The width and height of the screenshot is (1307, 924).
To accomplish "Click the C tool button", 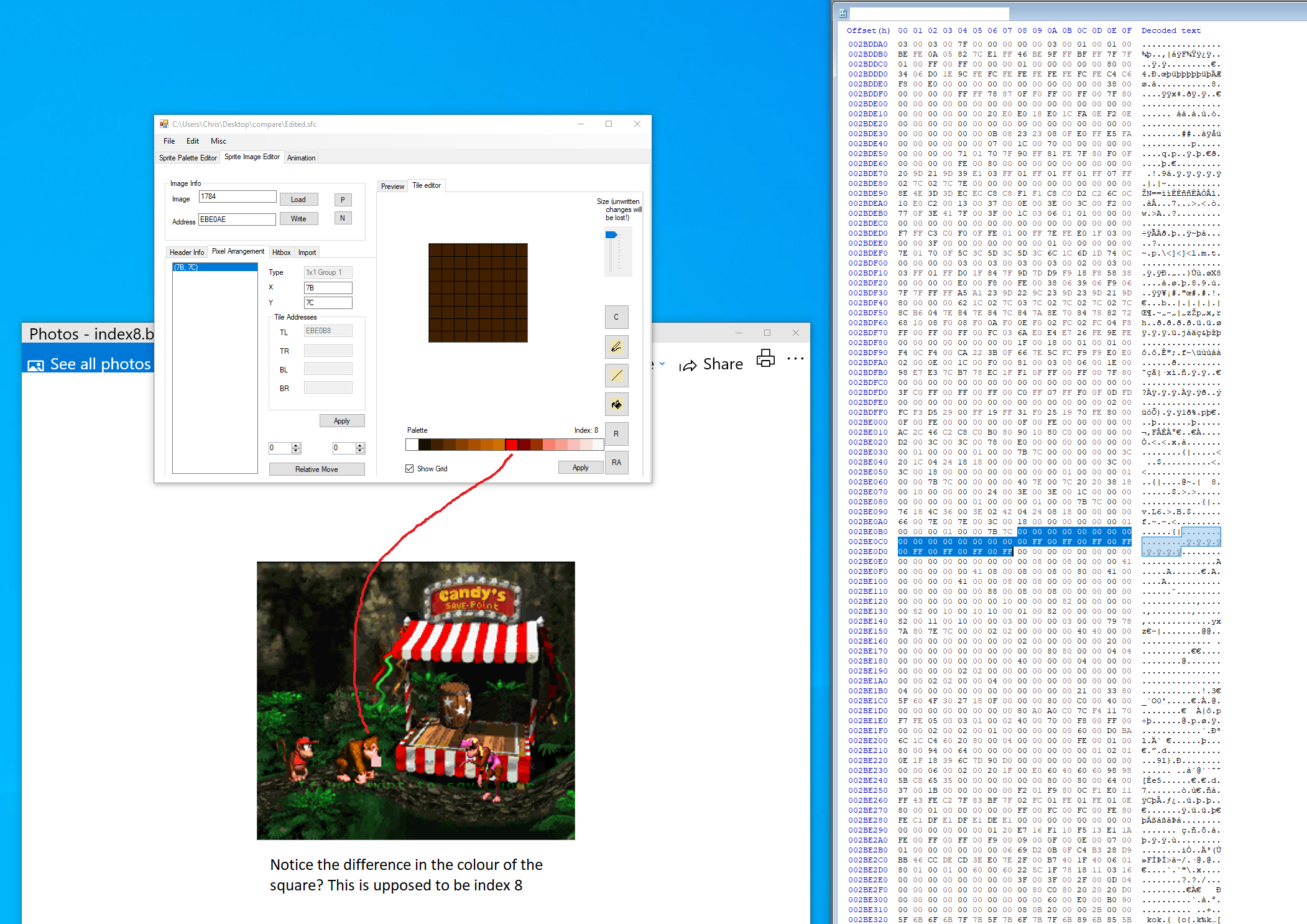I will pos(616,317).
